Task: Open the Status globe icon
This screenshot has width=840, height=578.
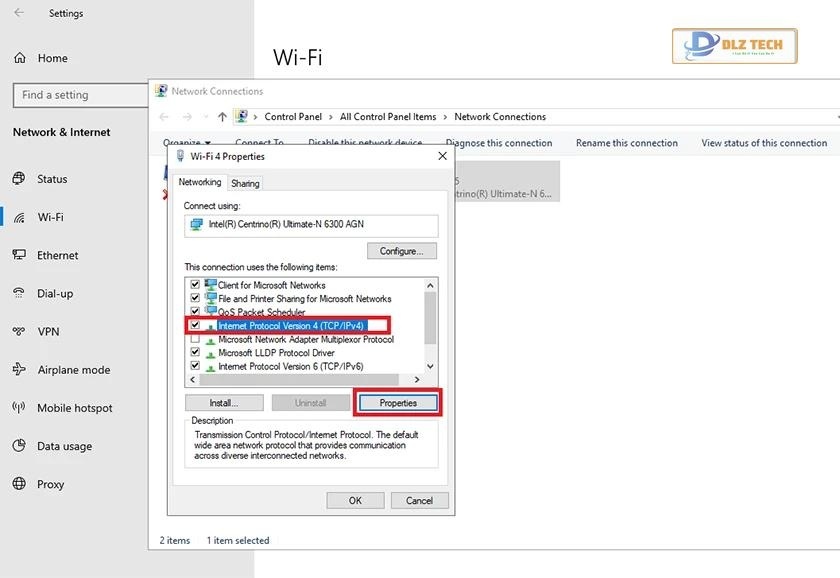Action: (x=19, y=179)
